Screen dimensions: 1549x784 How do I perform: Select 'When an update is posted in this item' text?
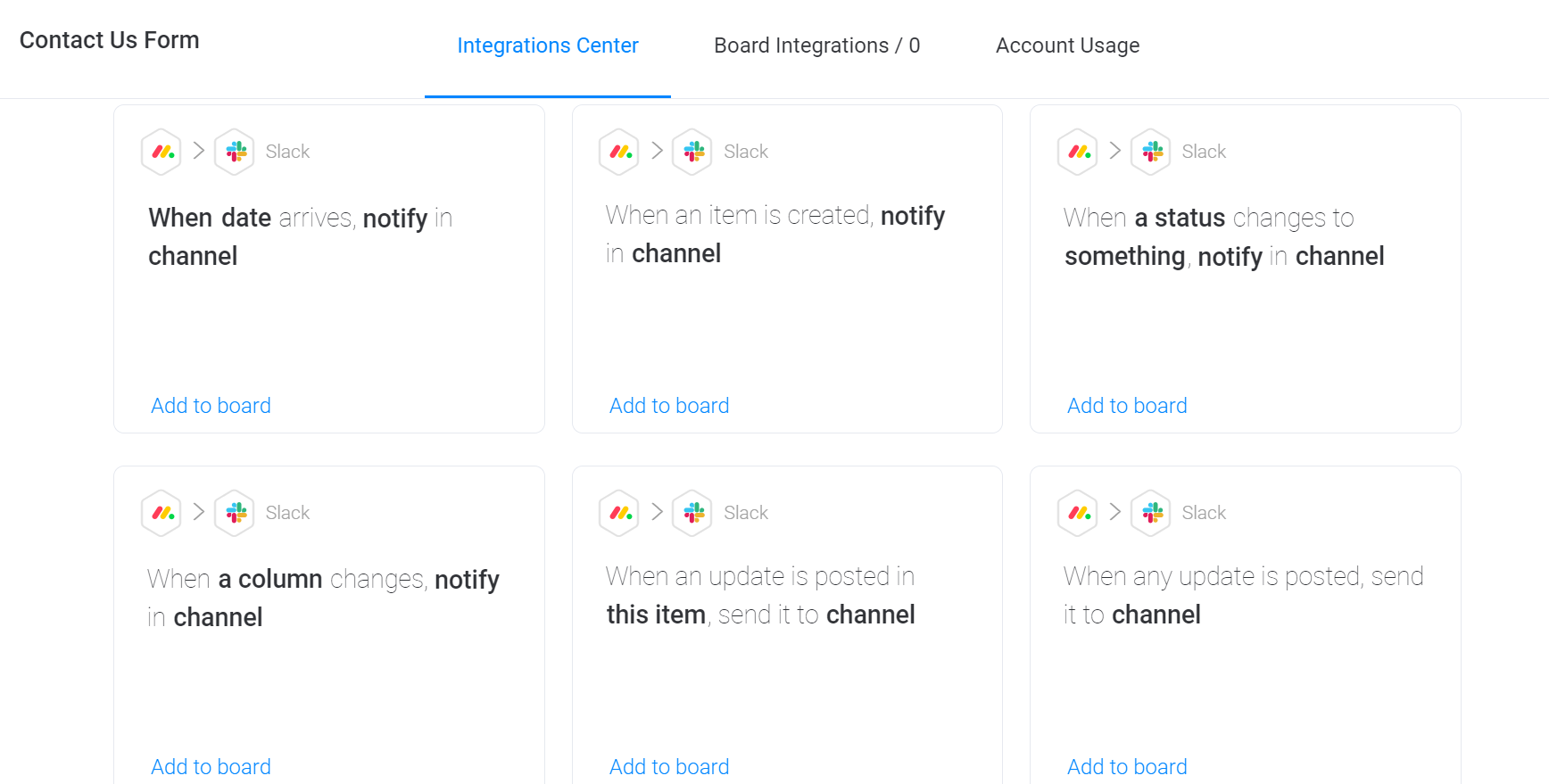tap(760, 596)
